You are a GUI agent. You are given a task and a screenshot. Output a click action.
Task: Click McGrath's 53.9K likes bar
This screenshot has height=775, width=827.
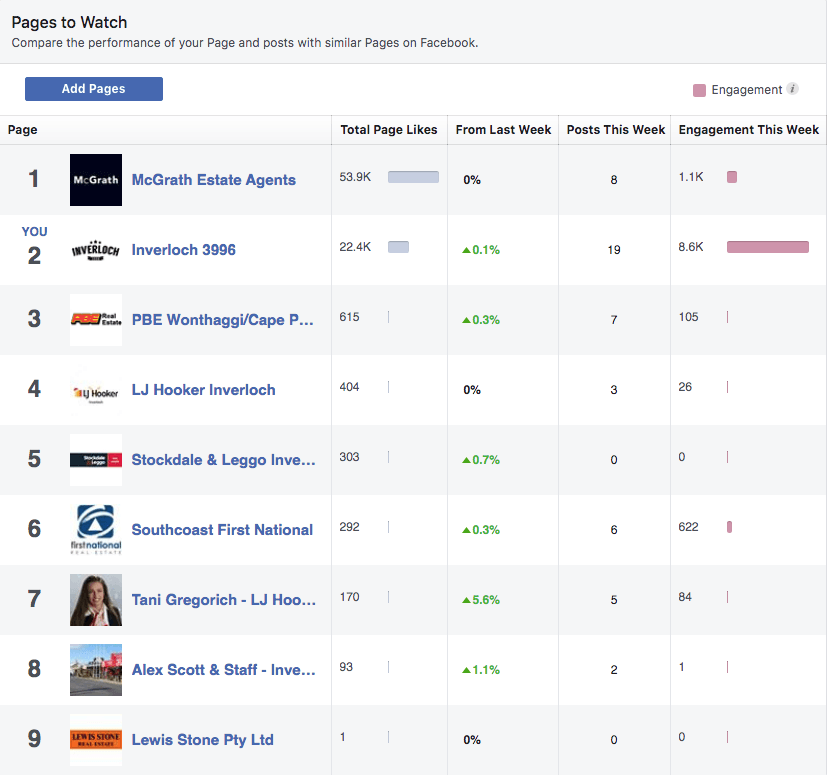point(414,177)
